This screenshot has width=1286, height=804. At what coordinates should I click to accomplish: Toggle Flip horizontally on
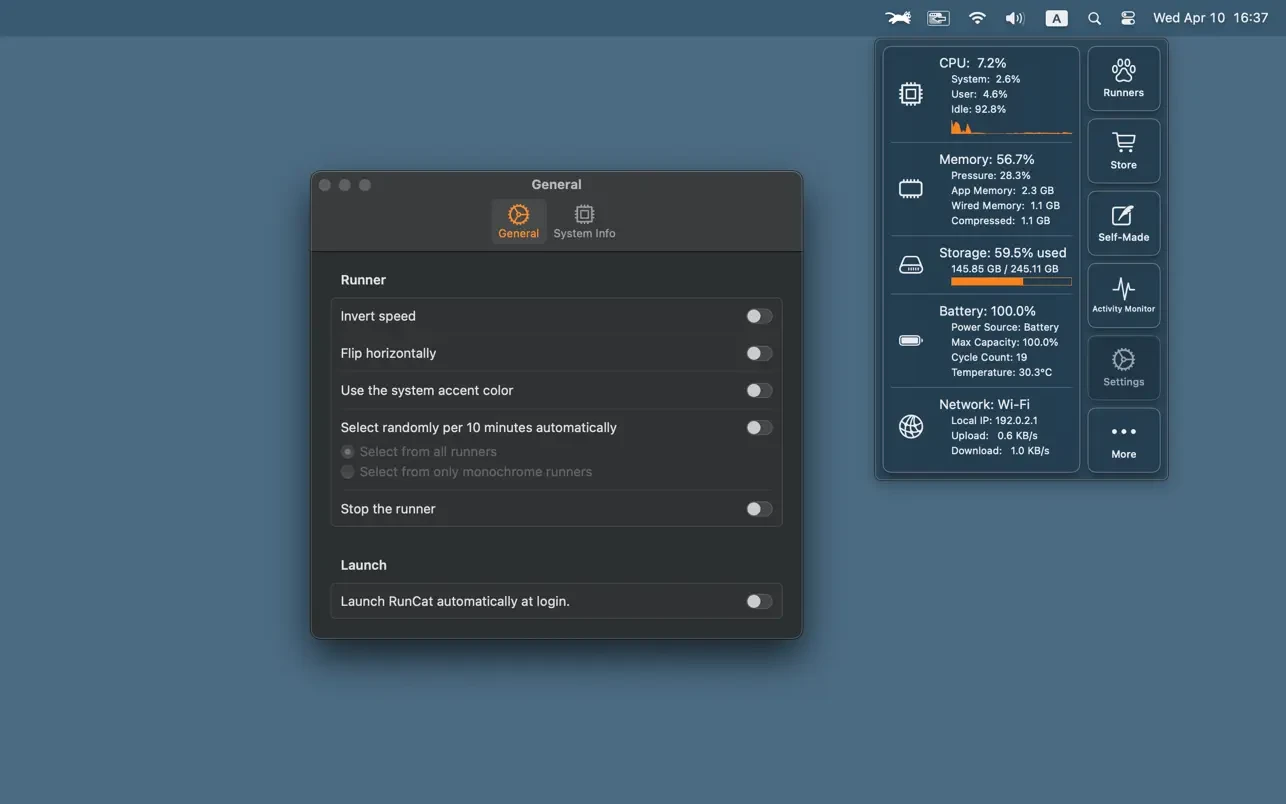tap(759, 353)
